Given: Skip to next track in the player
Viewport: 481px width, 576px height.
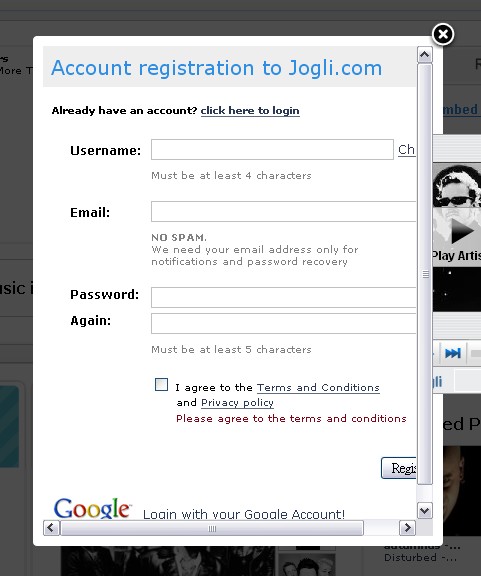Looking at the screenshot, I should point(453,353).
